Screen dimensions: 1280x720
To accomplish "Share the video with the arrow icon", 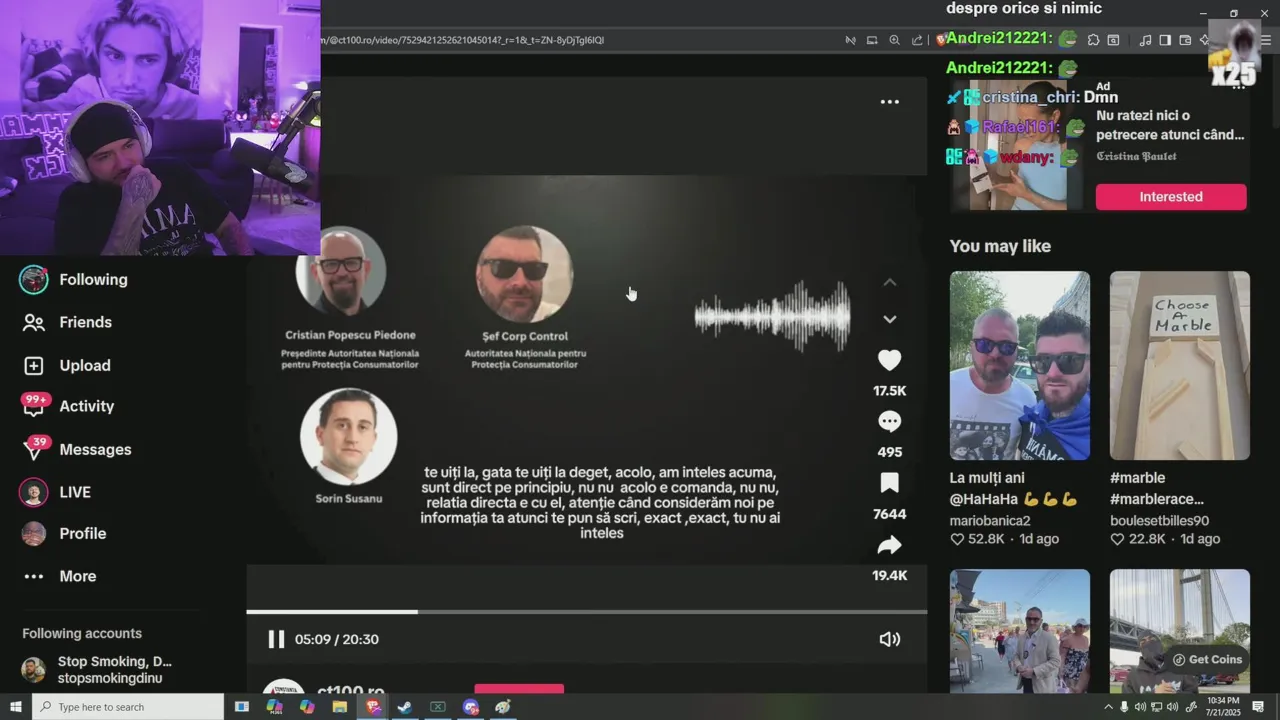I will (x=889, y=545).
